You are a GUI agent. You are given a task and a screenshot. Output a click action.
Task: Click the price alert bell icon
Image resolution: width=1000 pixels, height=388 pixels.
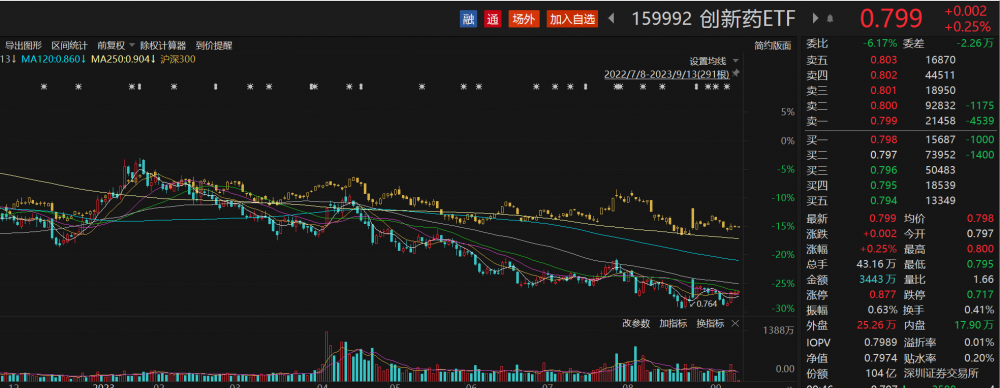coord(830,19)
